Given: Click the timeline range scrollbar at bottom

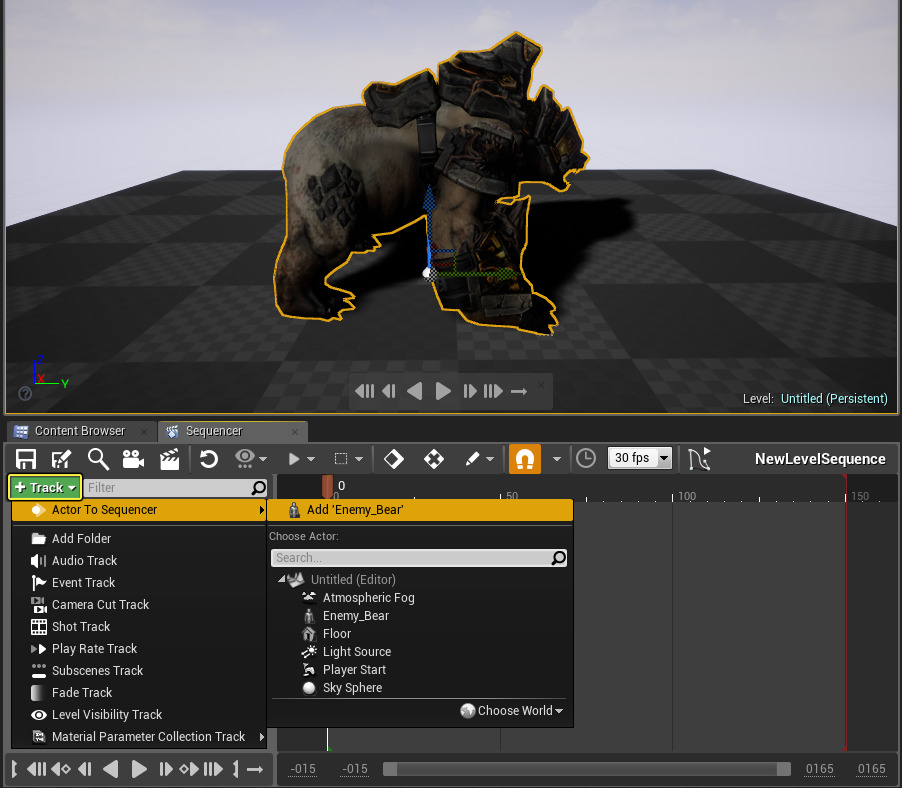Looking at the screenshot, I should click(x=586, y=769).
